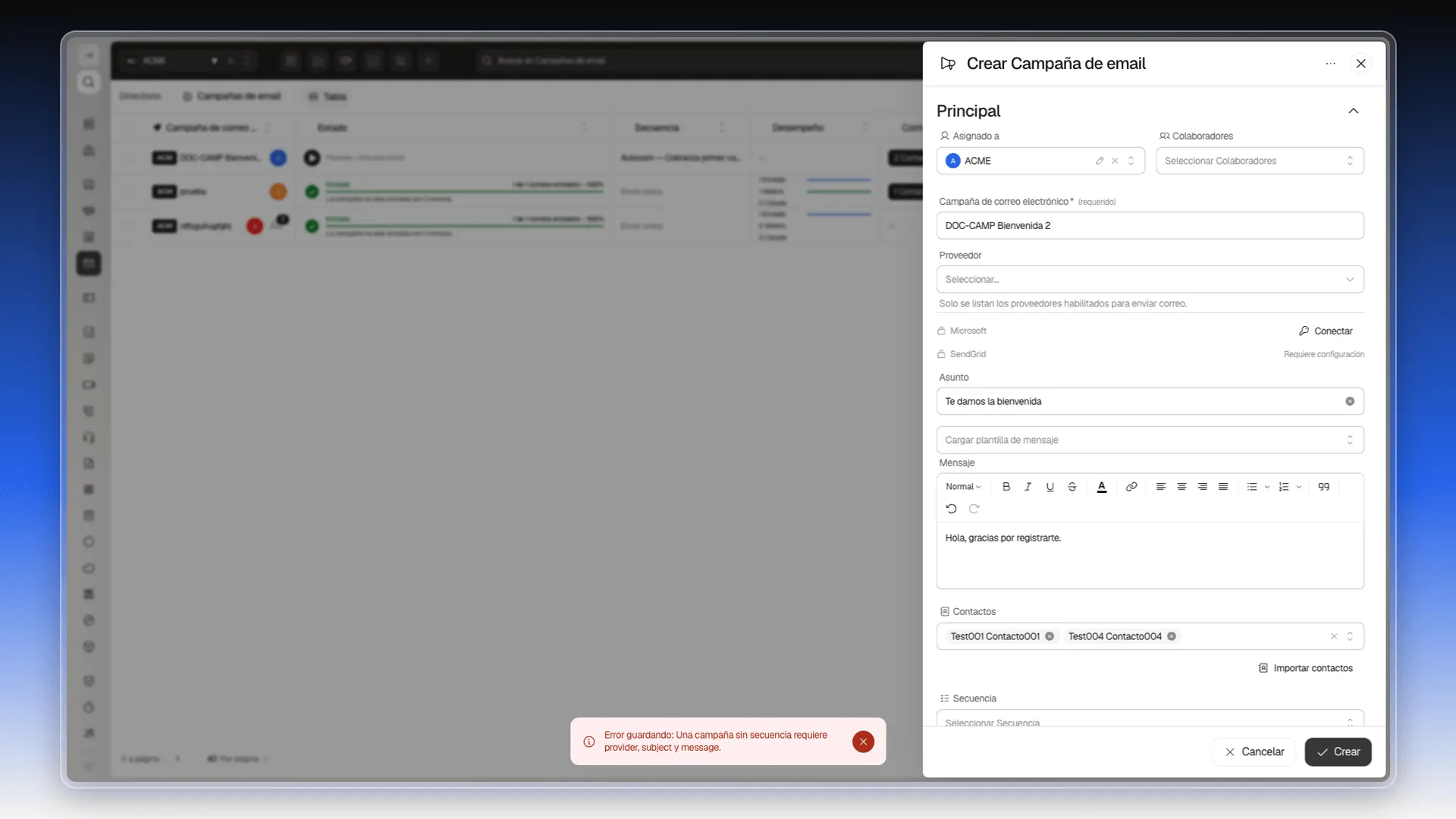Justify message text

[1222, 487]
